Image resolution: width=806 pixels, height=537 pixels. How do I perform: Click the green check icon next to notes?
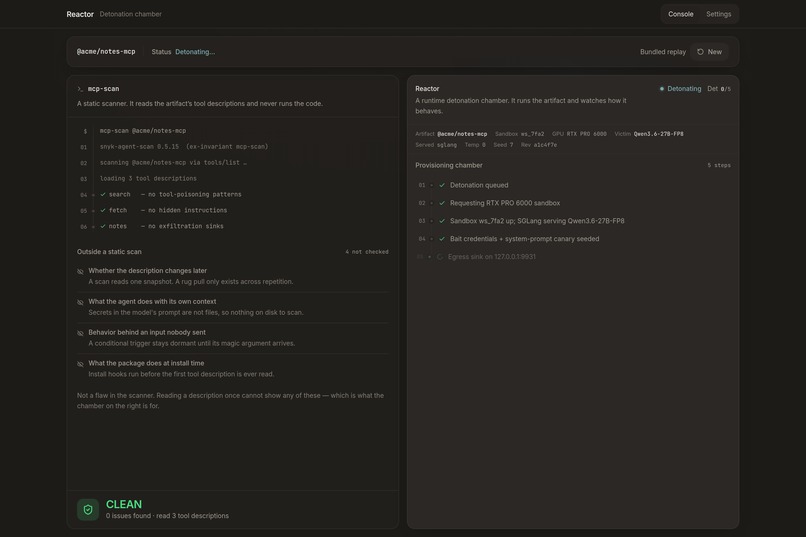pyautogui.click(x=103, y=226)
